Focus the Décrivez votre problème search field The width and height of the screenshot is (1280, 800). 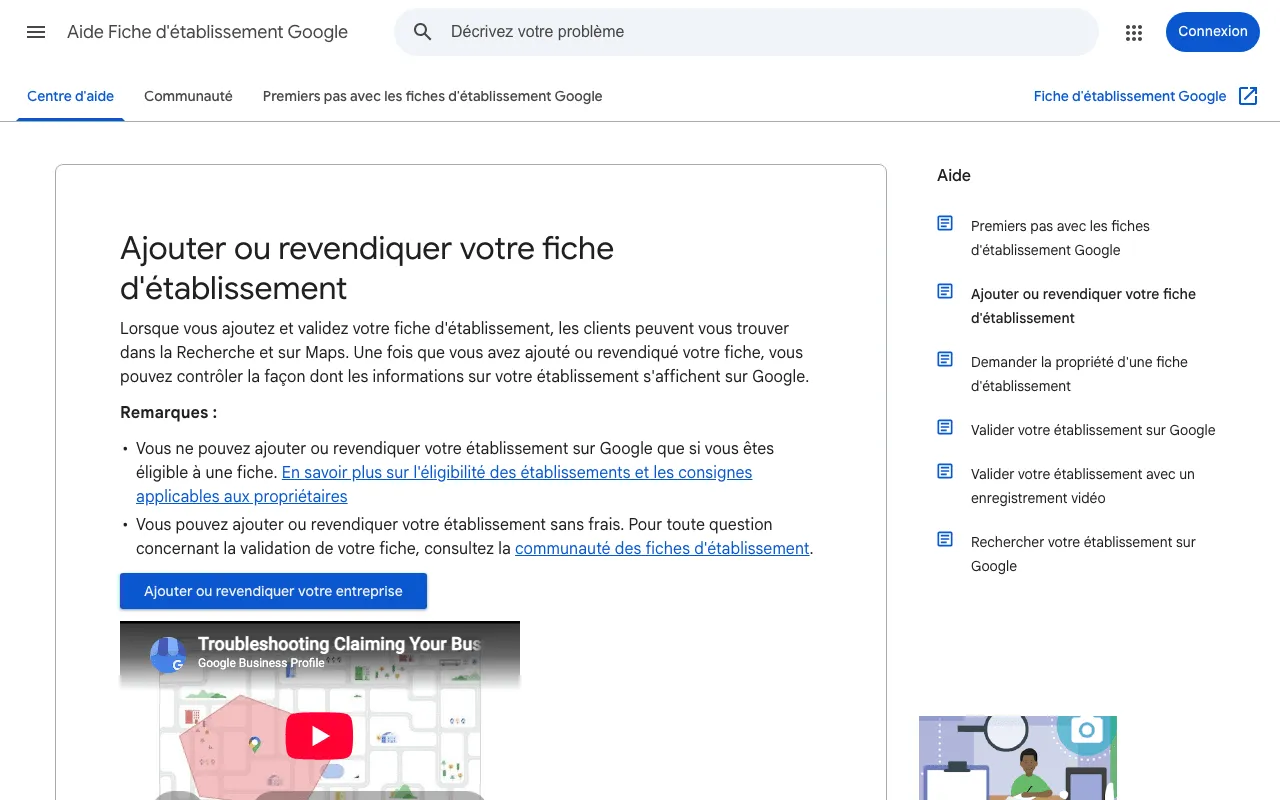746,32
